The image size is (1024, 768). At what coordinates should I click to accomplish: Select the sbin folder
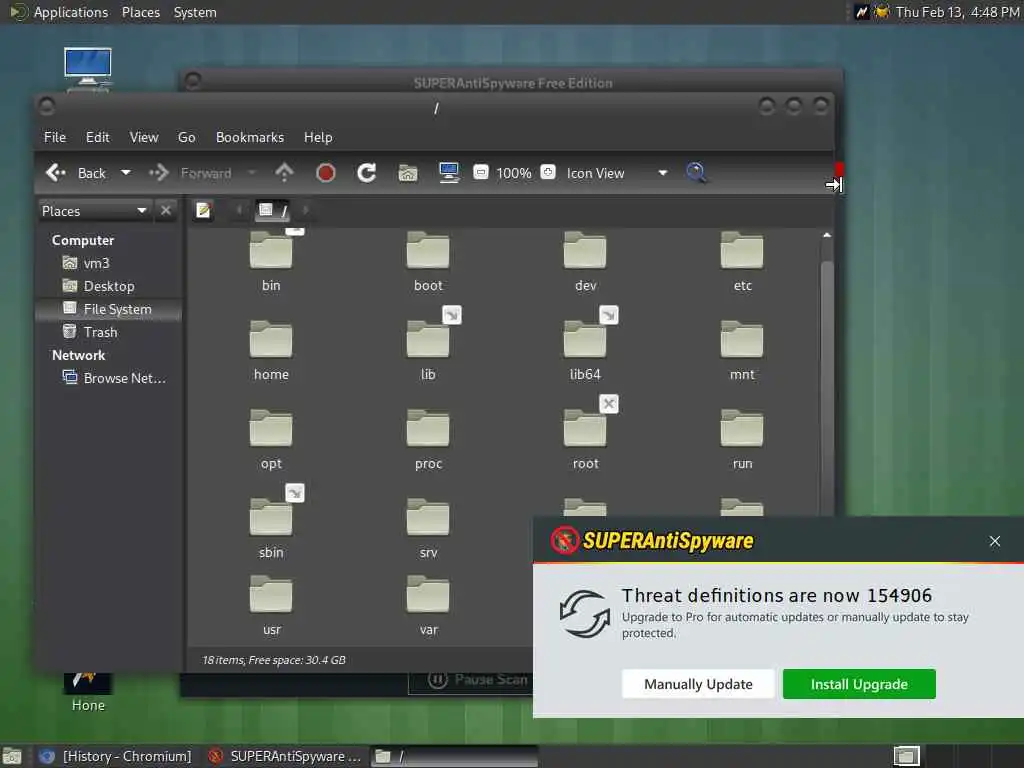click(271, 528)
